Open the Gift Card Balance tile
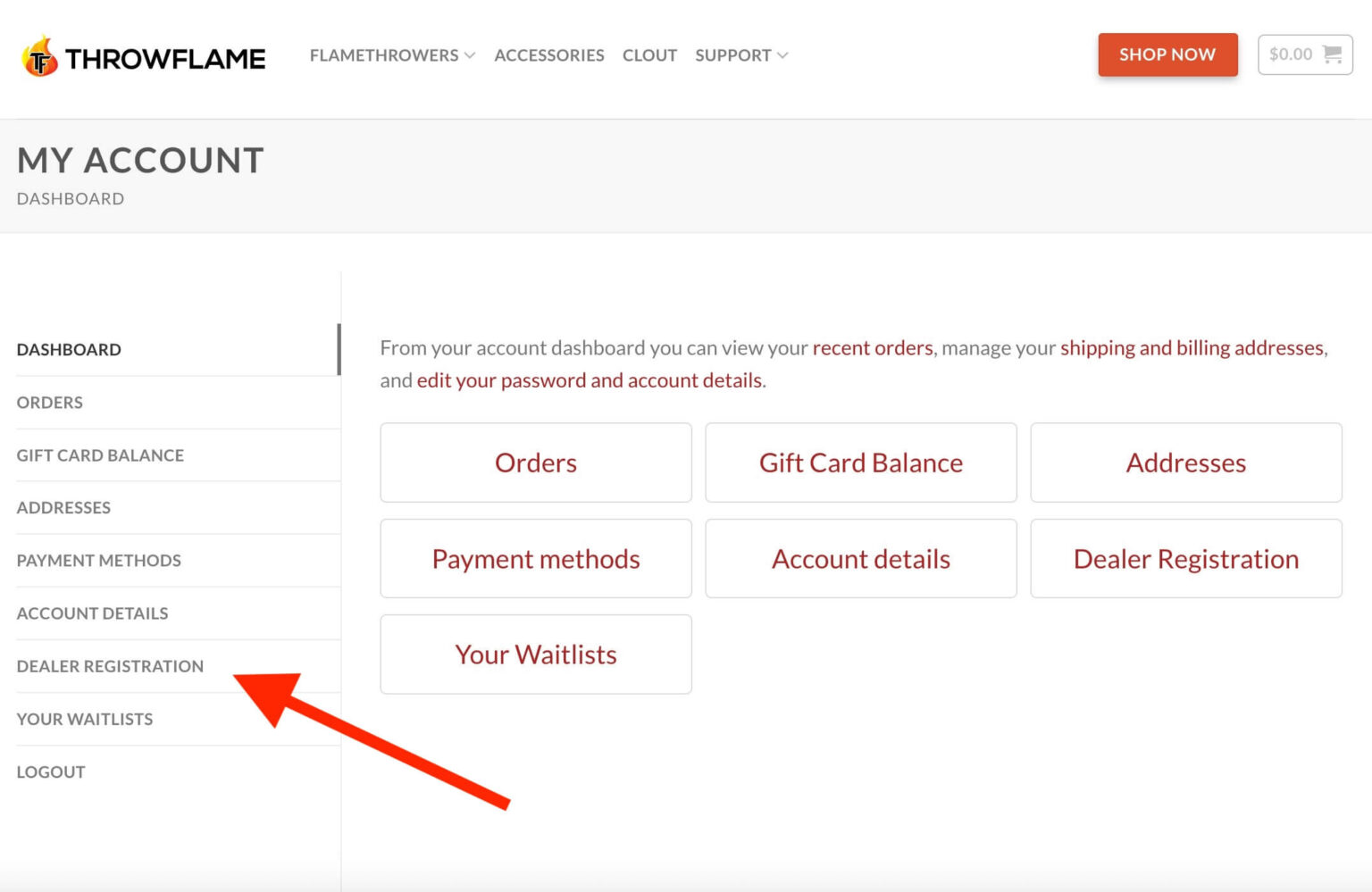This screenshot has height=892, width=1372. [x=861, y=463]
